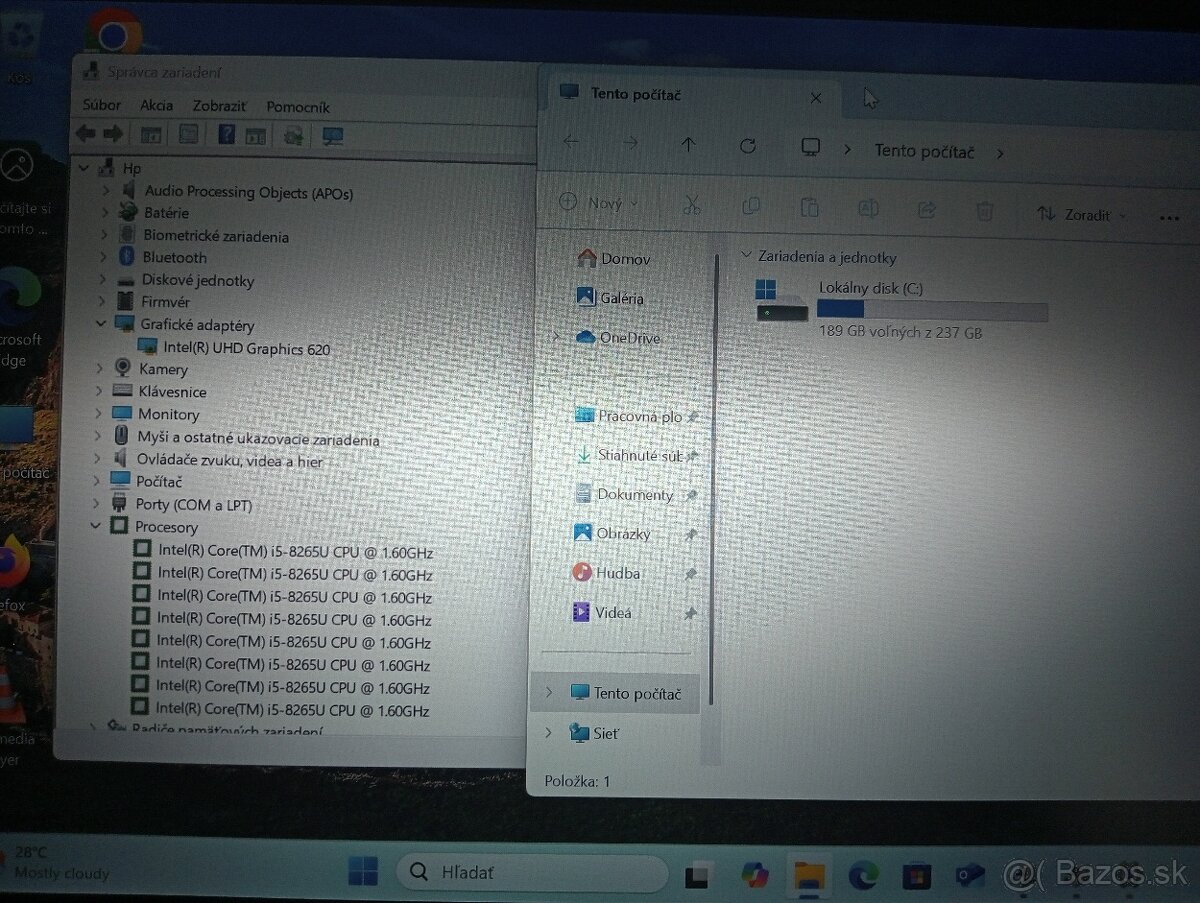Open the Akcia menu in Device Manager
Viewport: 1200px width, 903px height.
156,106
